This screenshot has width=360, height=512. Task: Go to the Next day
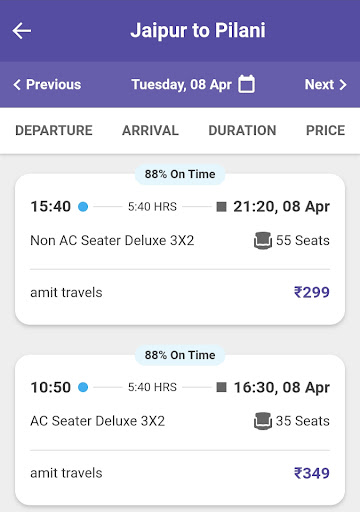pyautogui.click(x=326, y=84)
